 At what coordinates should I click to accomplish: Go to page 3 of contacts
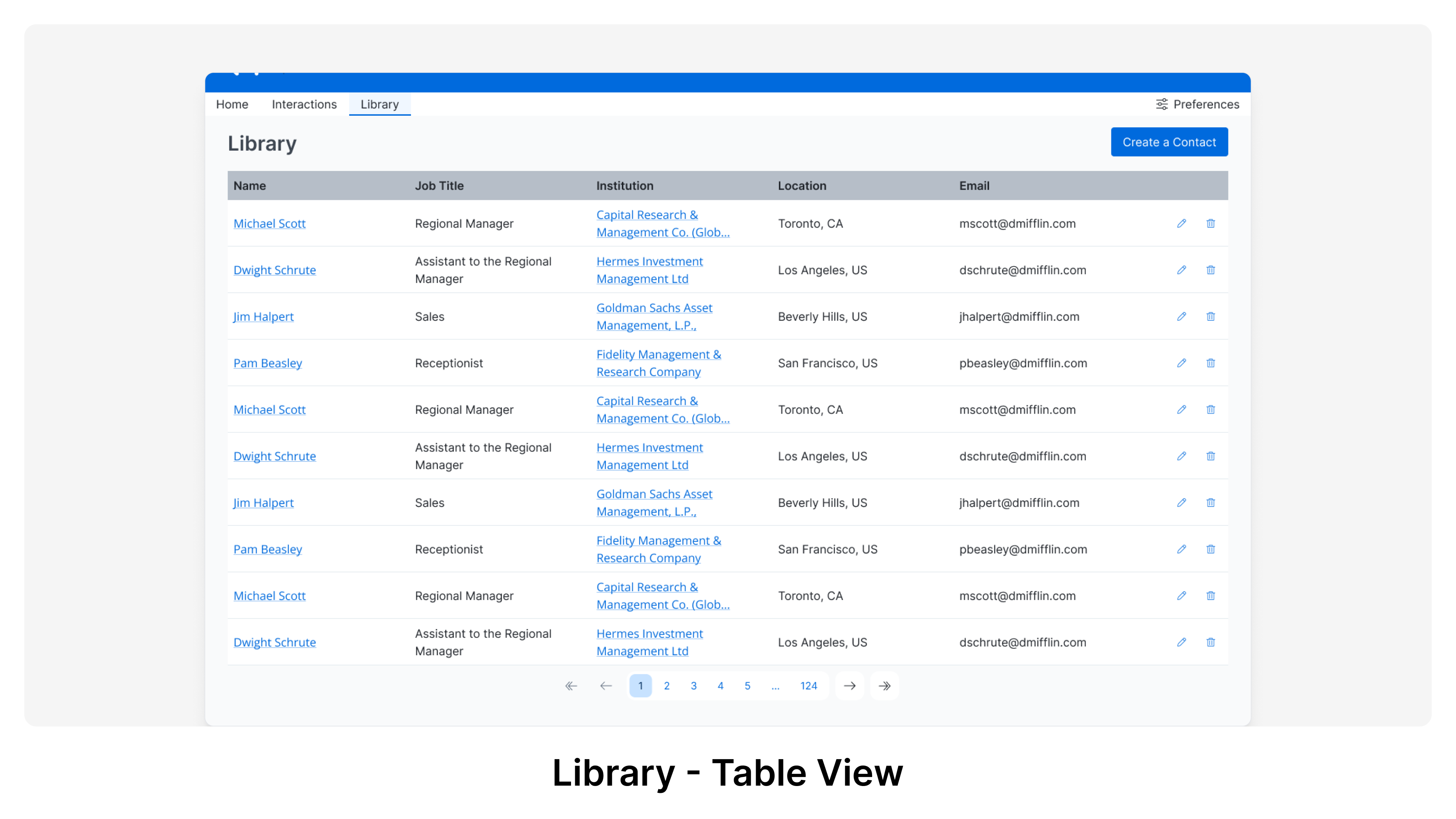(x=693, y=686)
